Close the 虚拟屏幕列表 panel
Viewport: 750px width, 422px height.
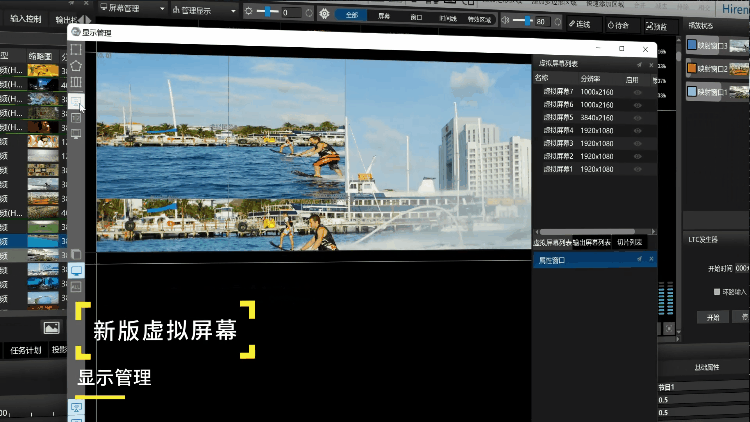[651, 65]
